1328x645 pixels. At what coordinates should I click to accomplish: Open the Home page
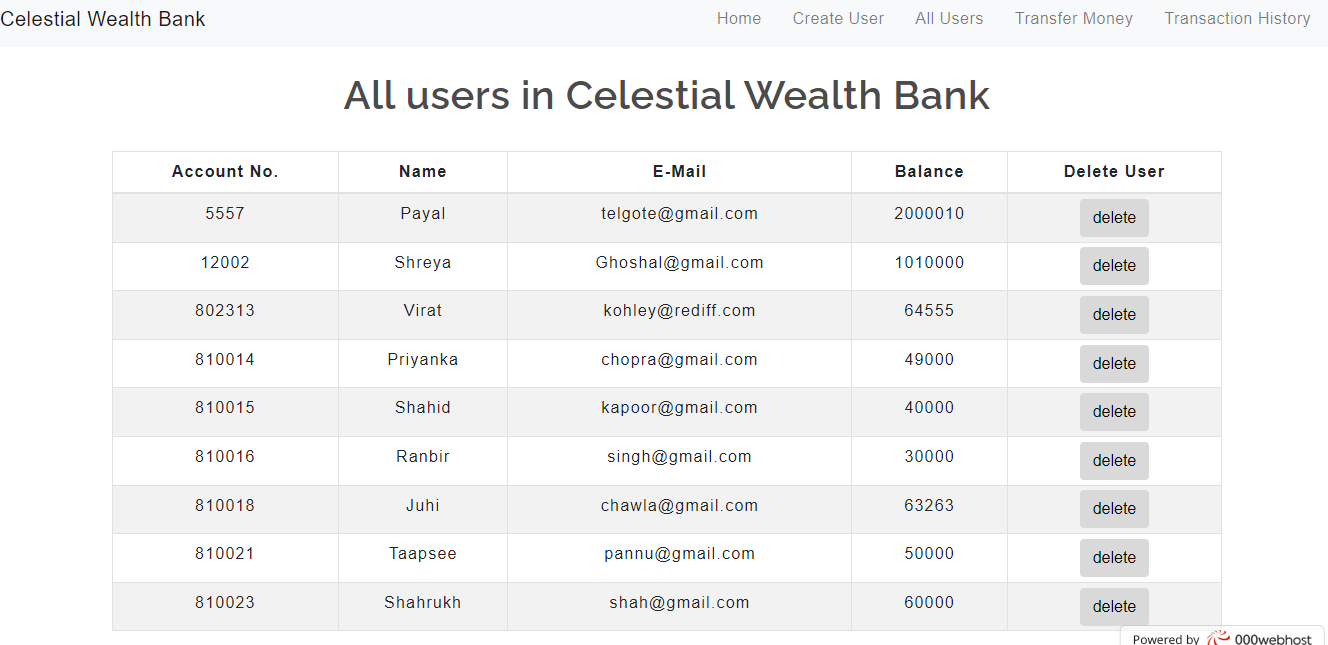(738, 18)
